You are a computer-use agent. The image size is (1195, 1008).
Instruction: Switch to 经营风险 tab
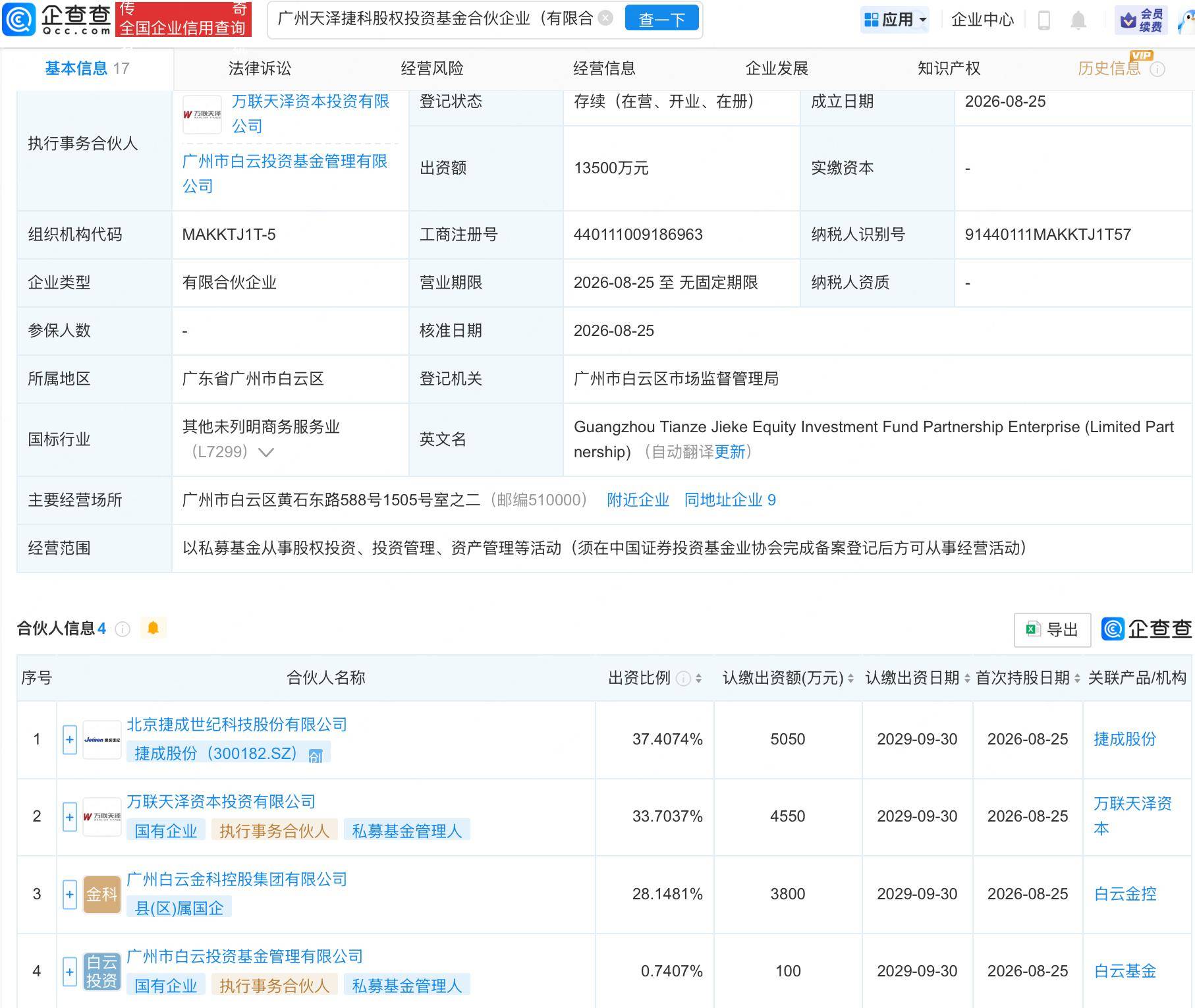click(432, 69)
